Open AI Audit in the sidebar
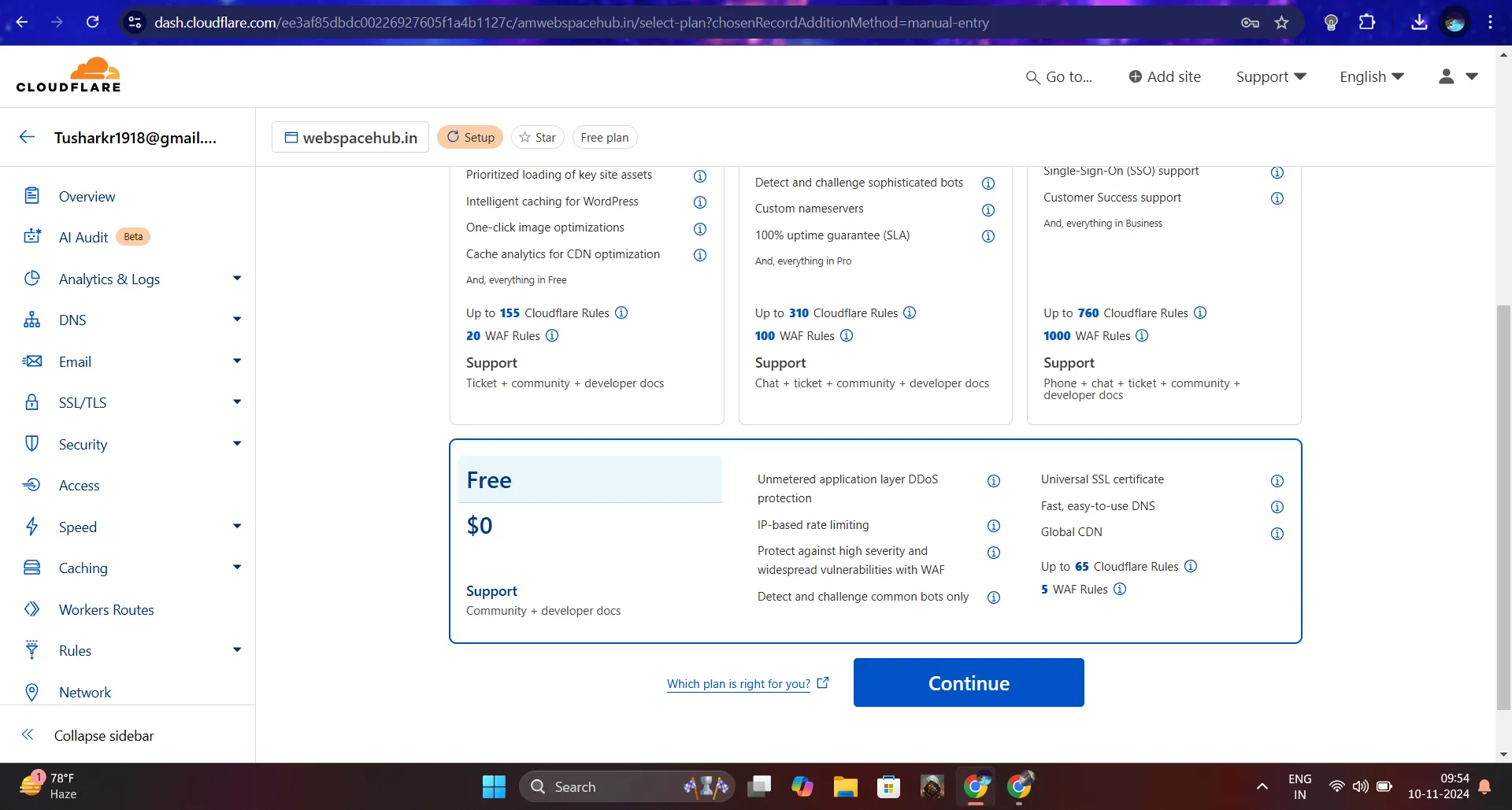 pos(83,237)
